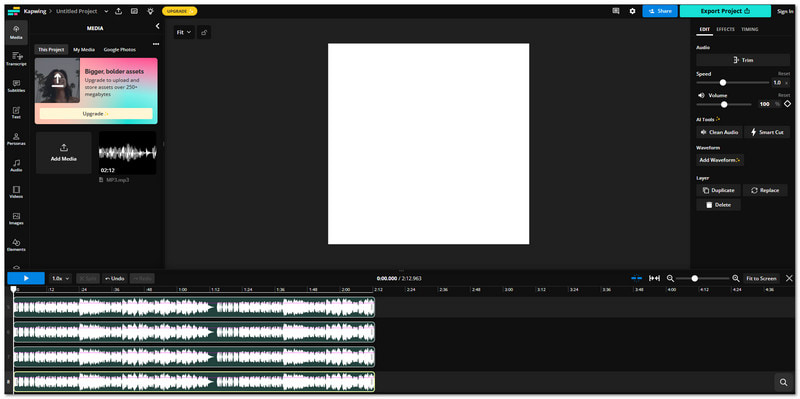The width and height of the screenshot is (800, 399).
Task: Click the Add Media tile
Action: (x=64, y=153)
